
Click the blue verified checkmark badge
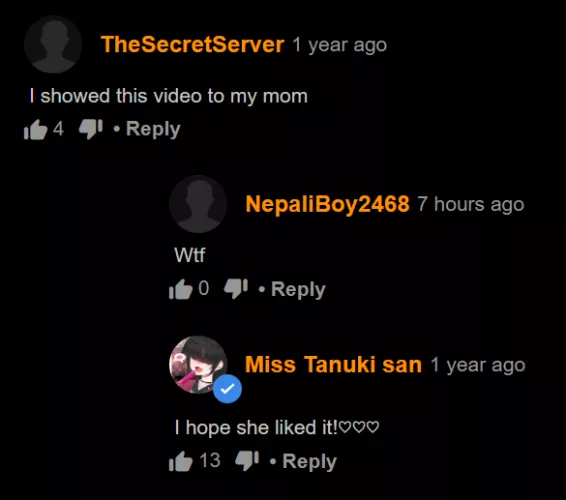227,389
